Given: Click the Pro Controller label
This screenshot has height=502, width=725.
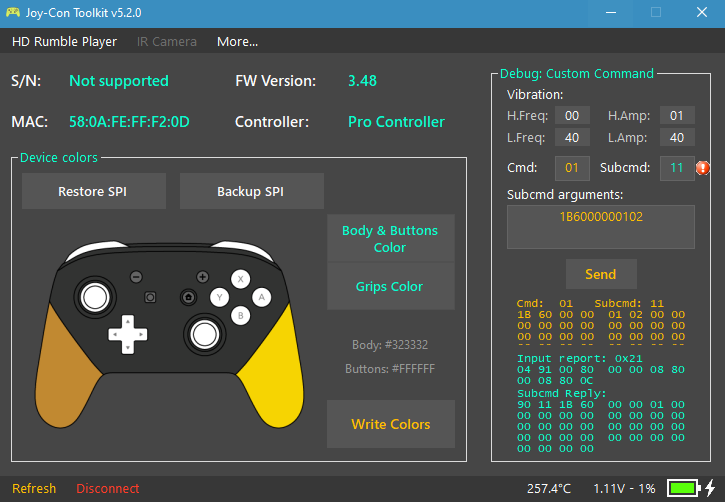Looking at the screenshot, I should [396, 122].
